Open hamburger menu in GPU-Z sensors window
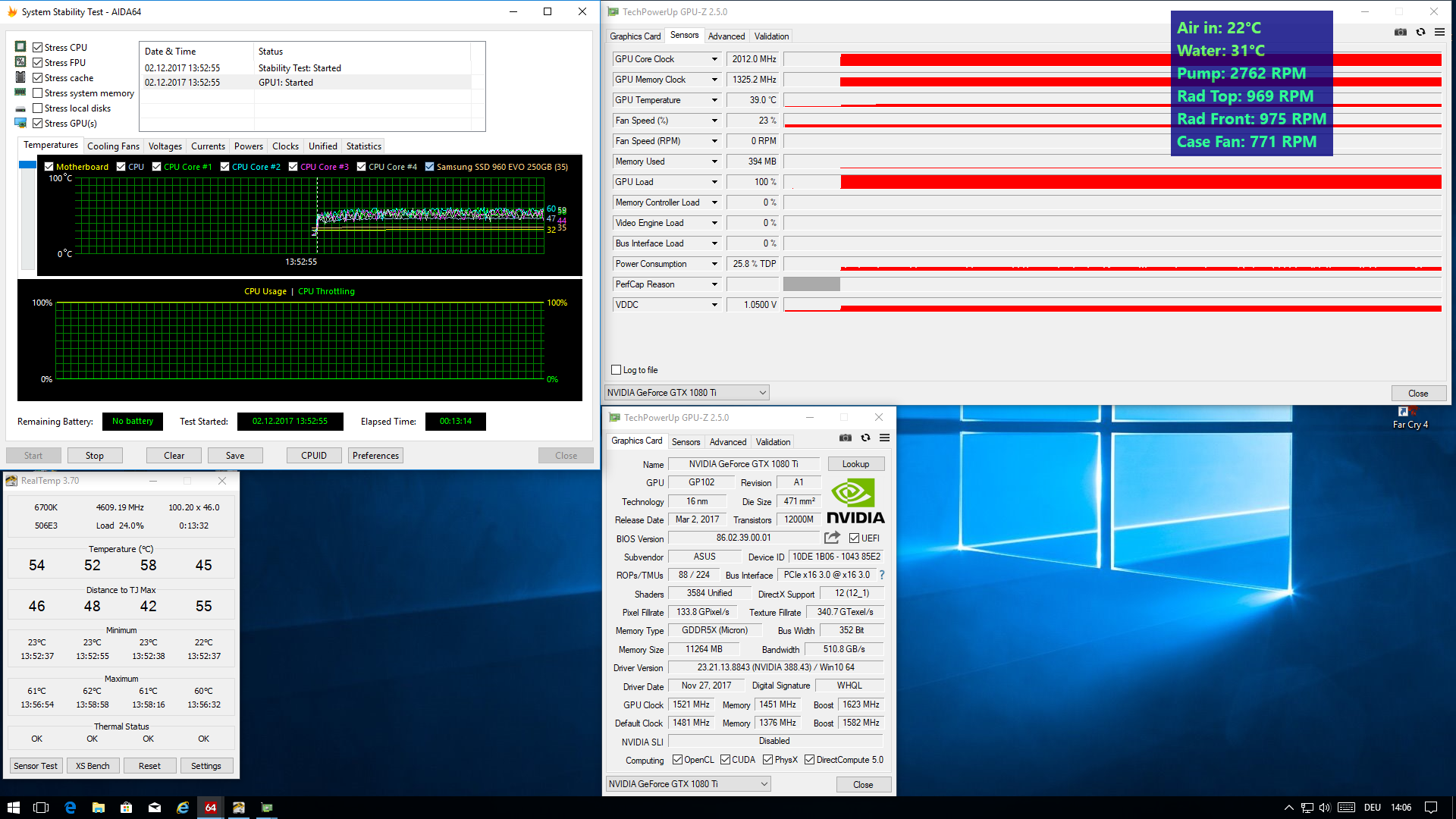The width and height of the screenshot is (1456, 819). [x=1439, y=32]
